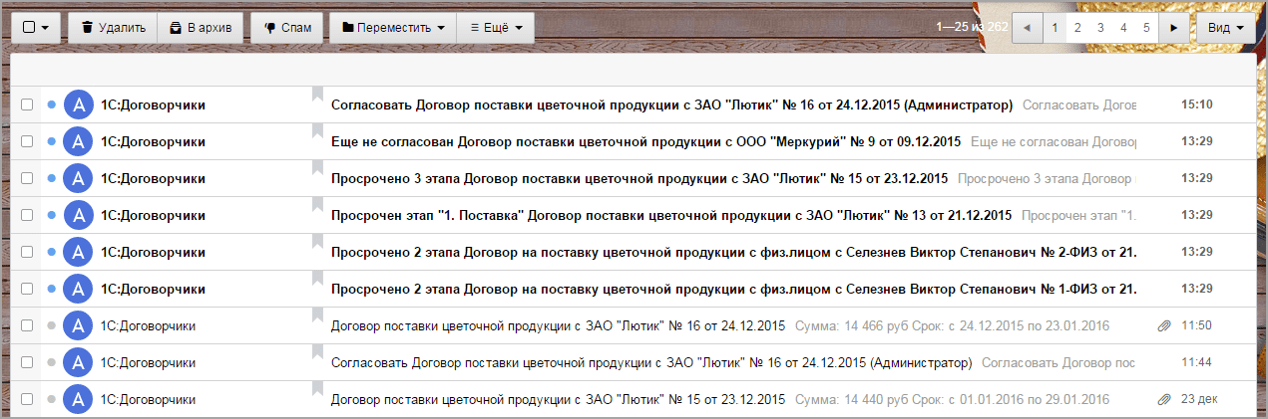Screen dimensions: 1268x419
Task: Select checkbox for the 23 дек email
Action: 28,399
